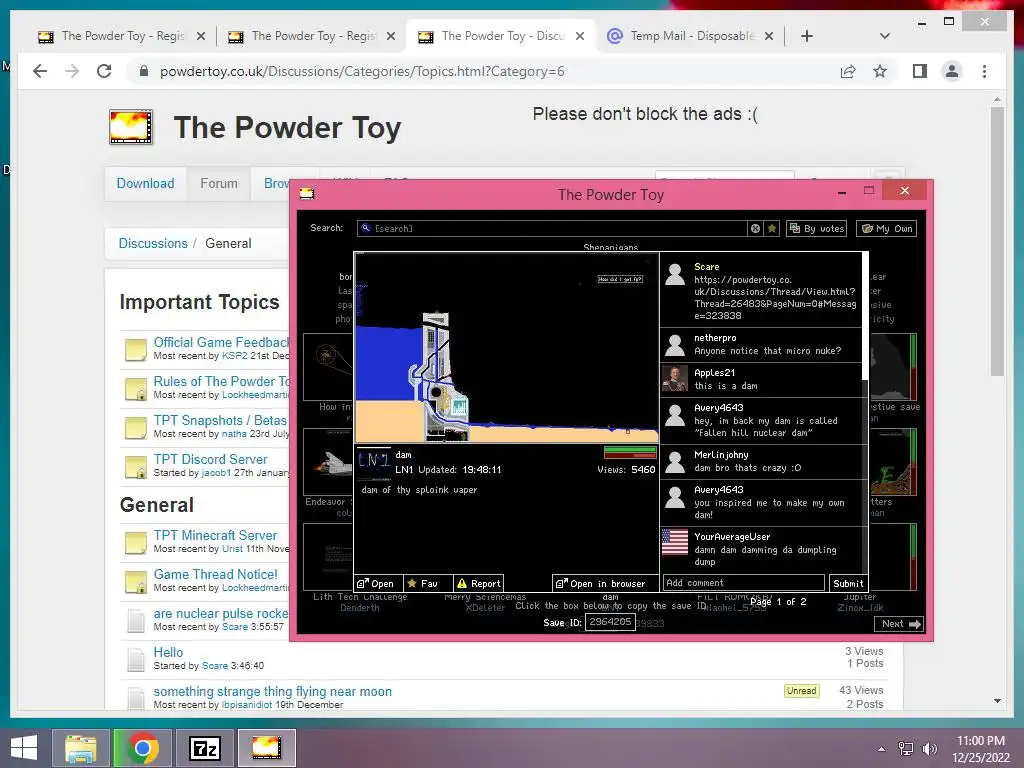Open a new Chrome tab
1024x768 pixels.
coord(807,36)
